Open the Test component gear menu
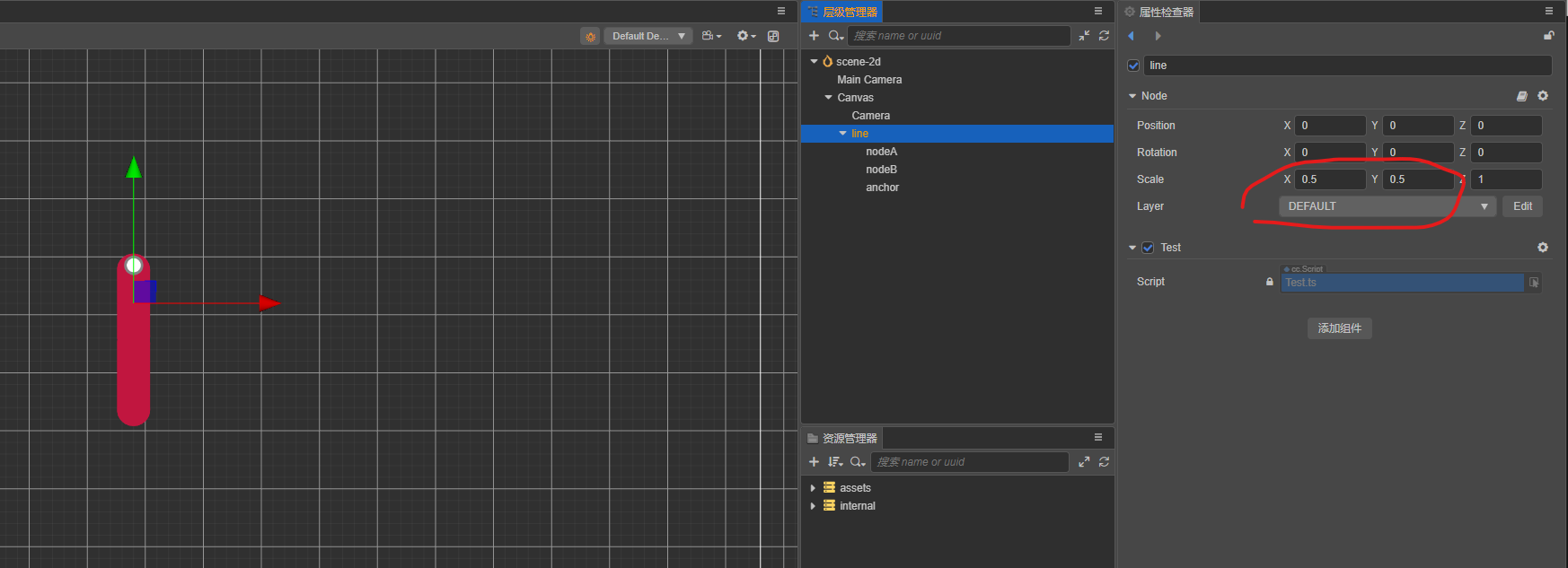 click(1543, 248)
